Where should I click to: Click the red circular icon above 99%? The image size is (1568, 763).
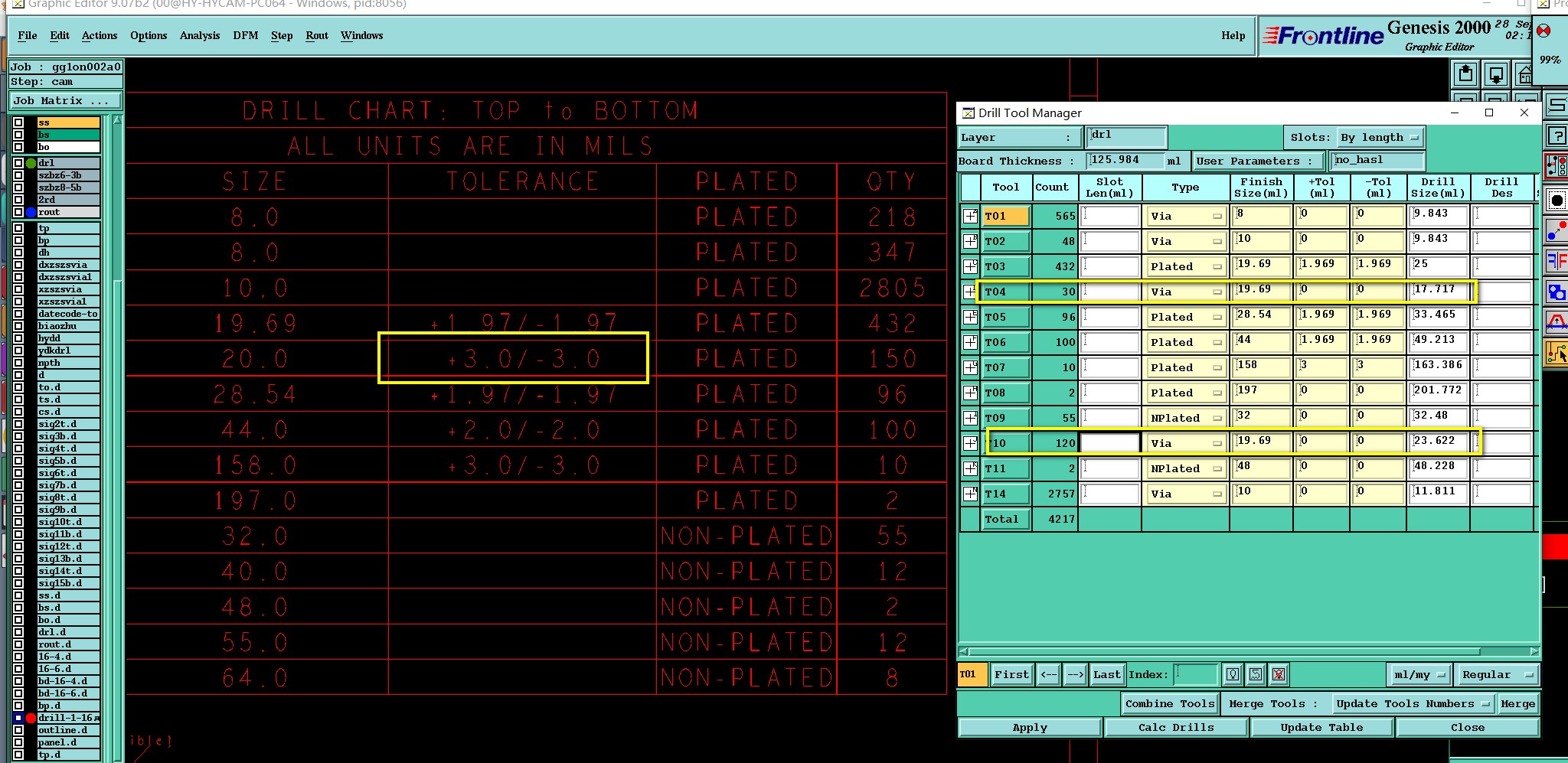[1543, 31]
